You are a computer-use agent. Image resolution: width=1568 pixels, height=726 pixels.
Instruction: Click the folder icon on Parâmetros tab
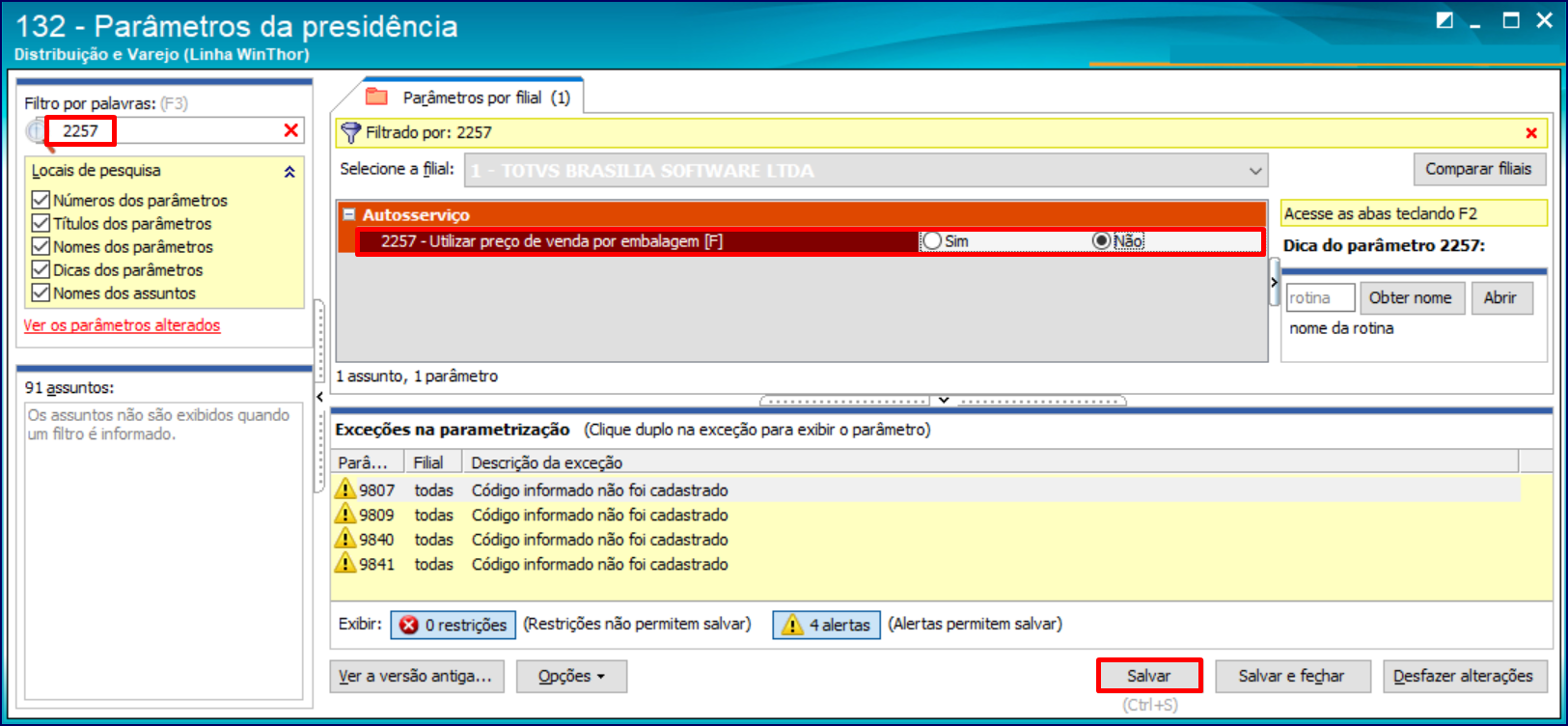(376, 97)
